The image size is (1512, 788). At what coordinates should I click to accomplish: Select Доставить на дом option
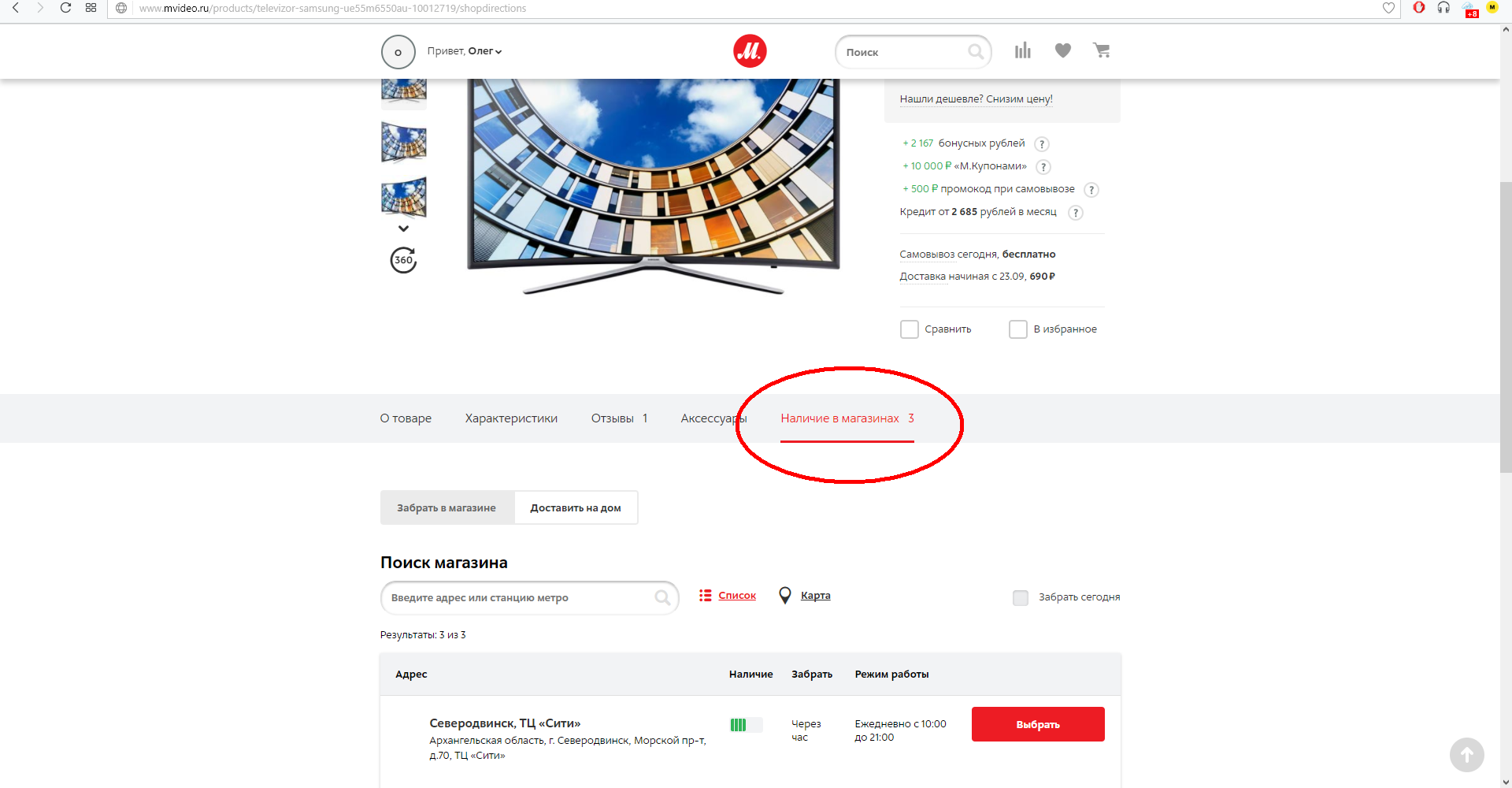(576, 508)
